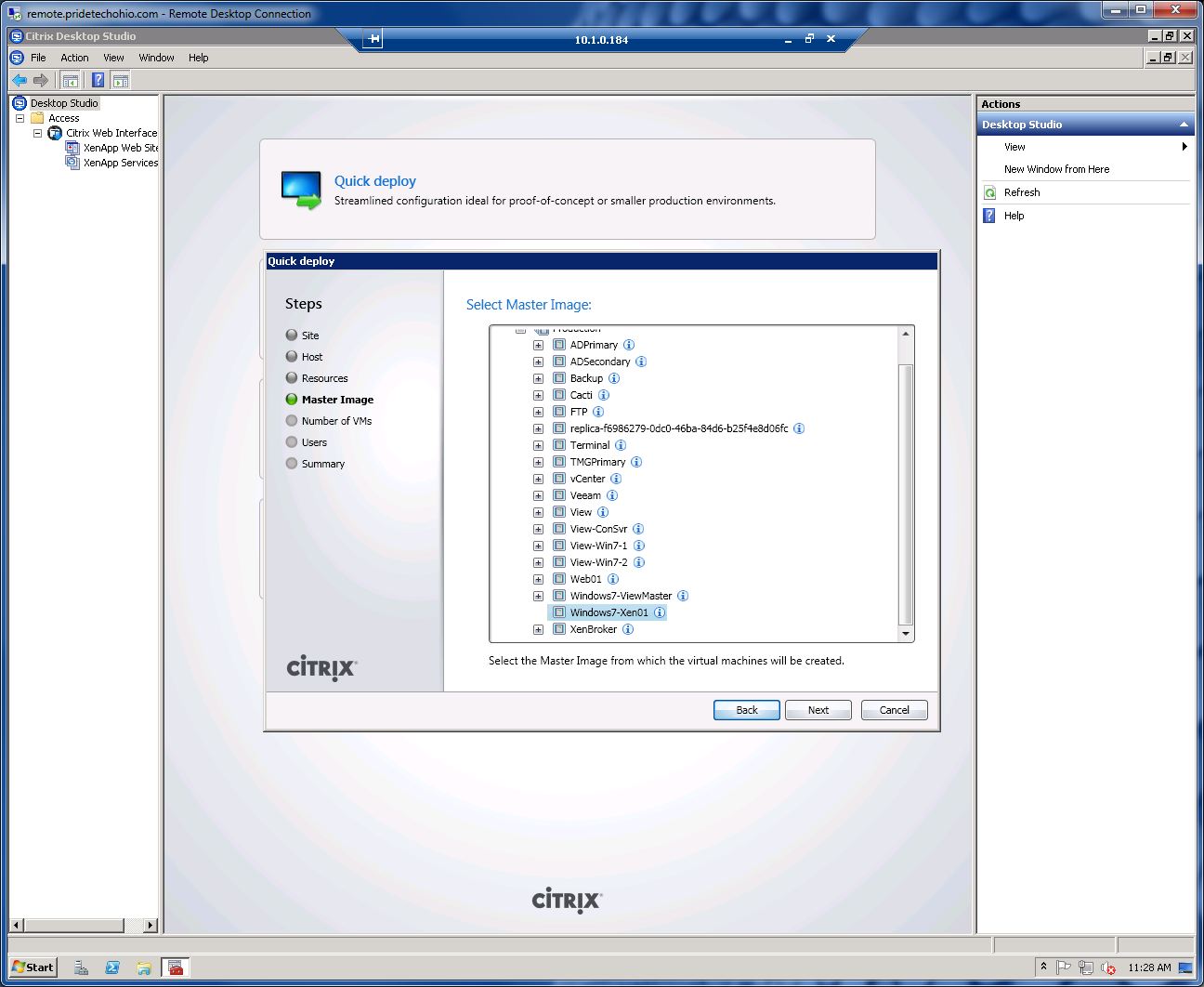
Task: Collapse the Access folder in the console tree
Action: (x=20, y=118)
